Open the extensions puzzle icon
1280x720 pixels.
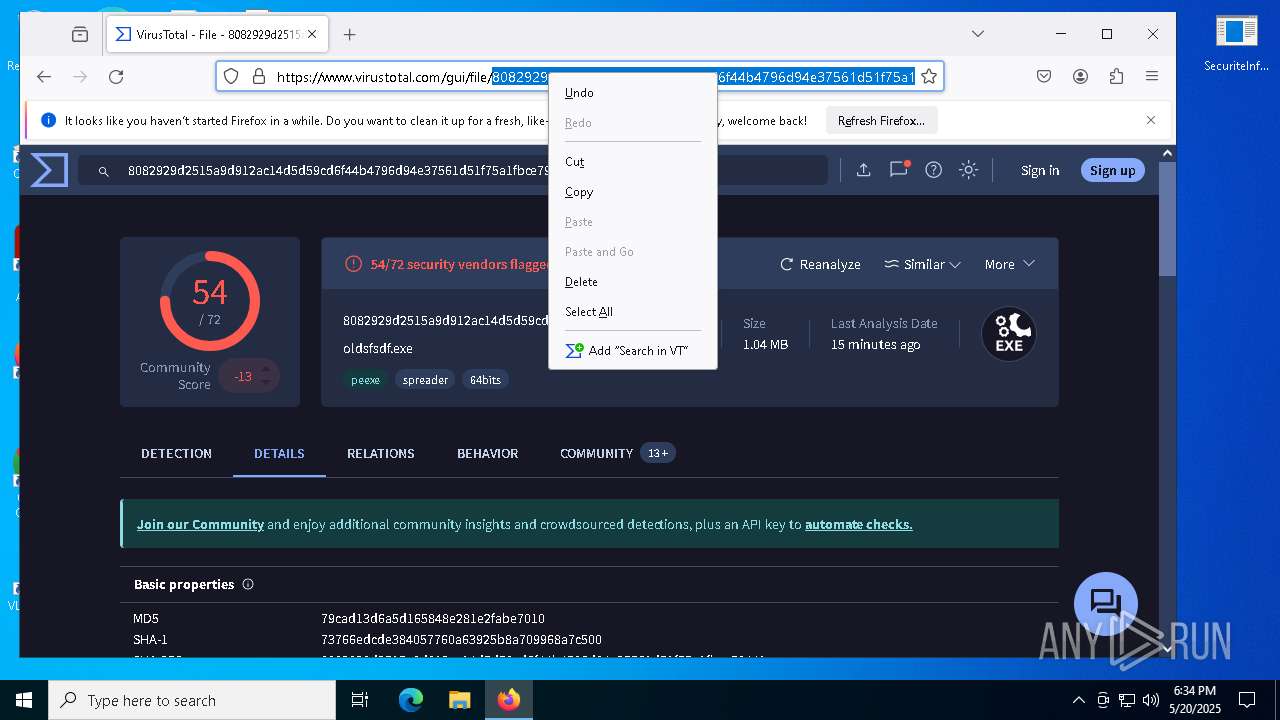tap(1116, 76)
